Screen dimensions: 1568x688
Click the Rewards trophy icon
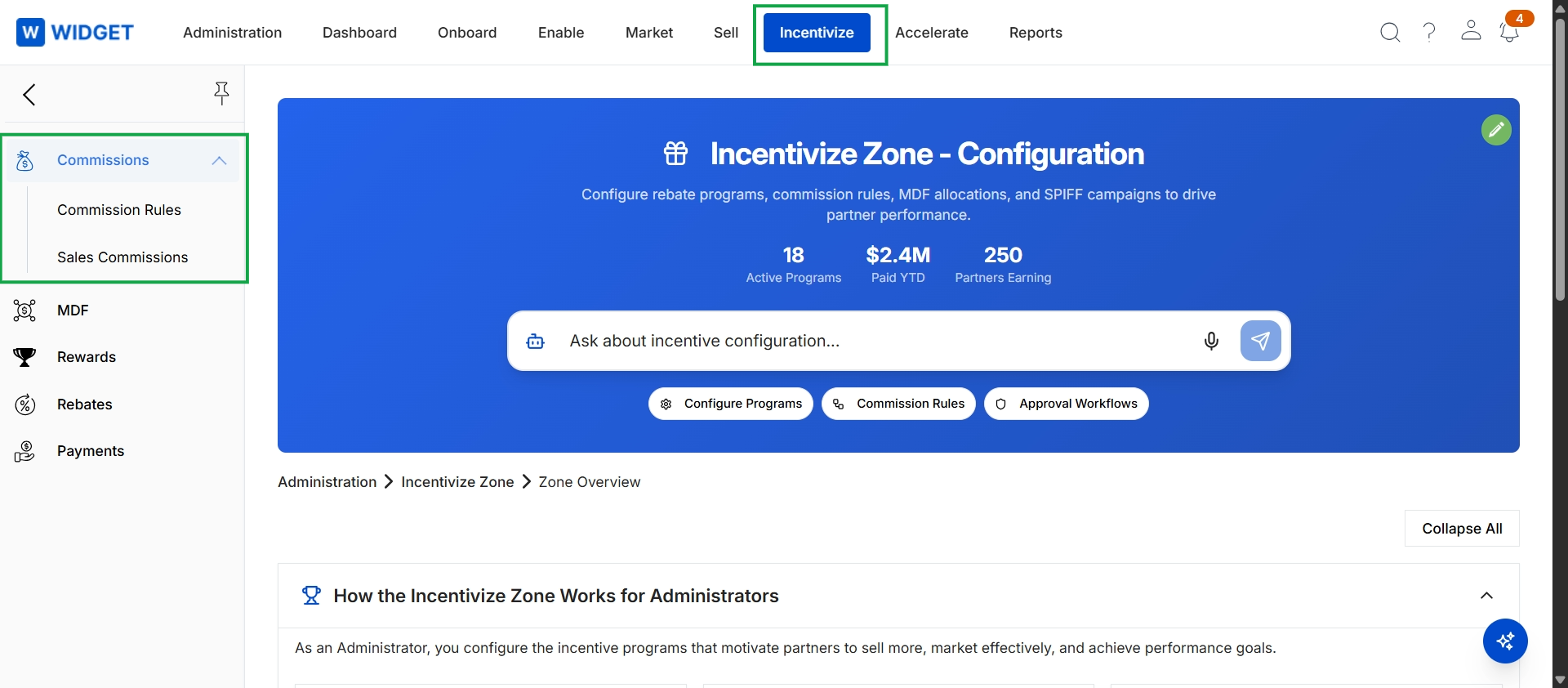tap(24, 357)
